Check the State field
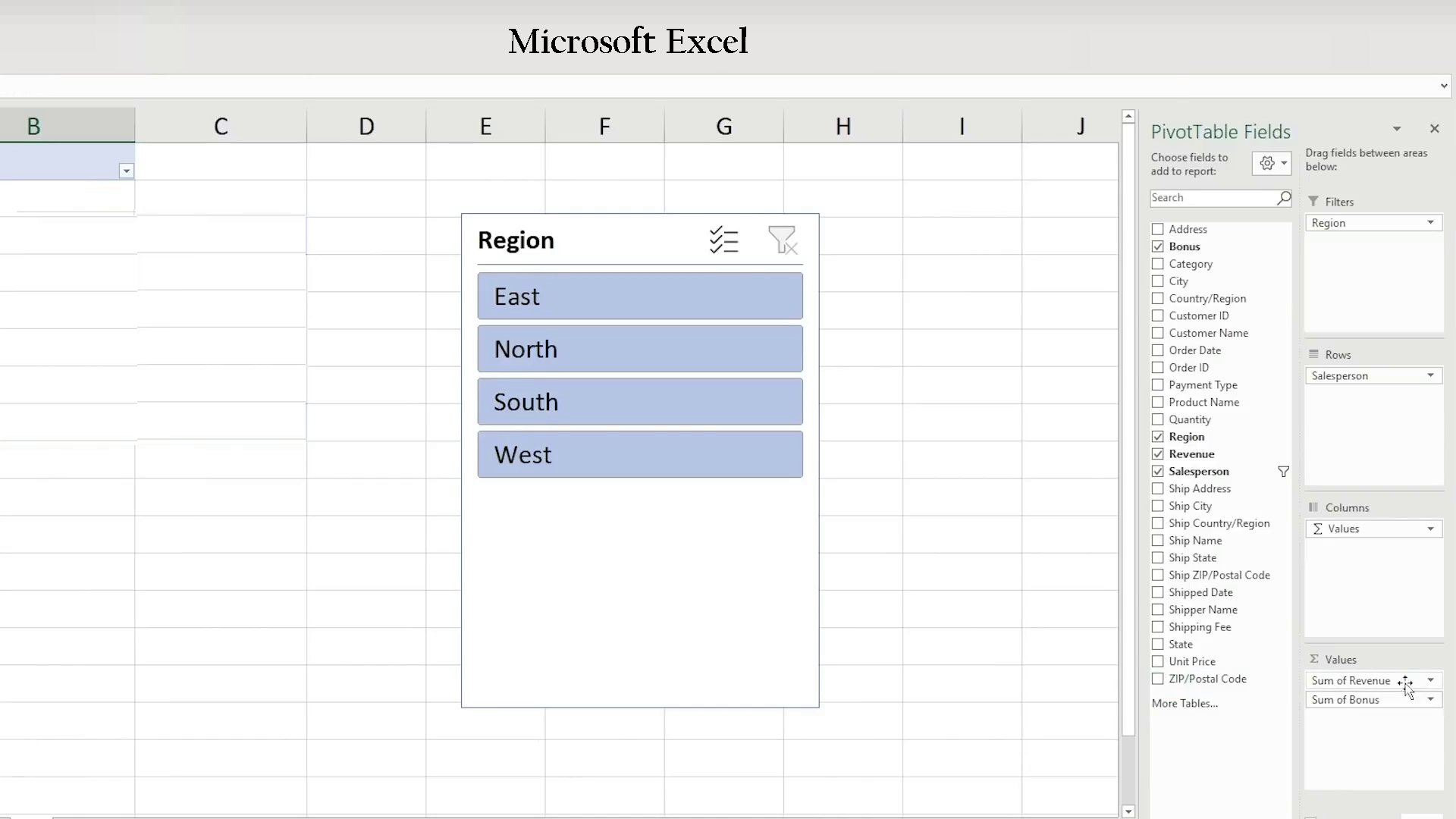This screenshot has height=819, width=1456. coord(1157,645)
